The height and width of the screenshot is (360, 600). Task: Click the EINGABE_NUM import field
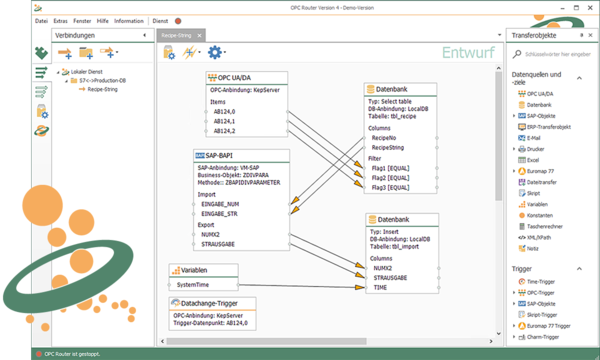tap(220, 204)
